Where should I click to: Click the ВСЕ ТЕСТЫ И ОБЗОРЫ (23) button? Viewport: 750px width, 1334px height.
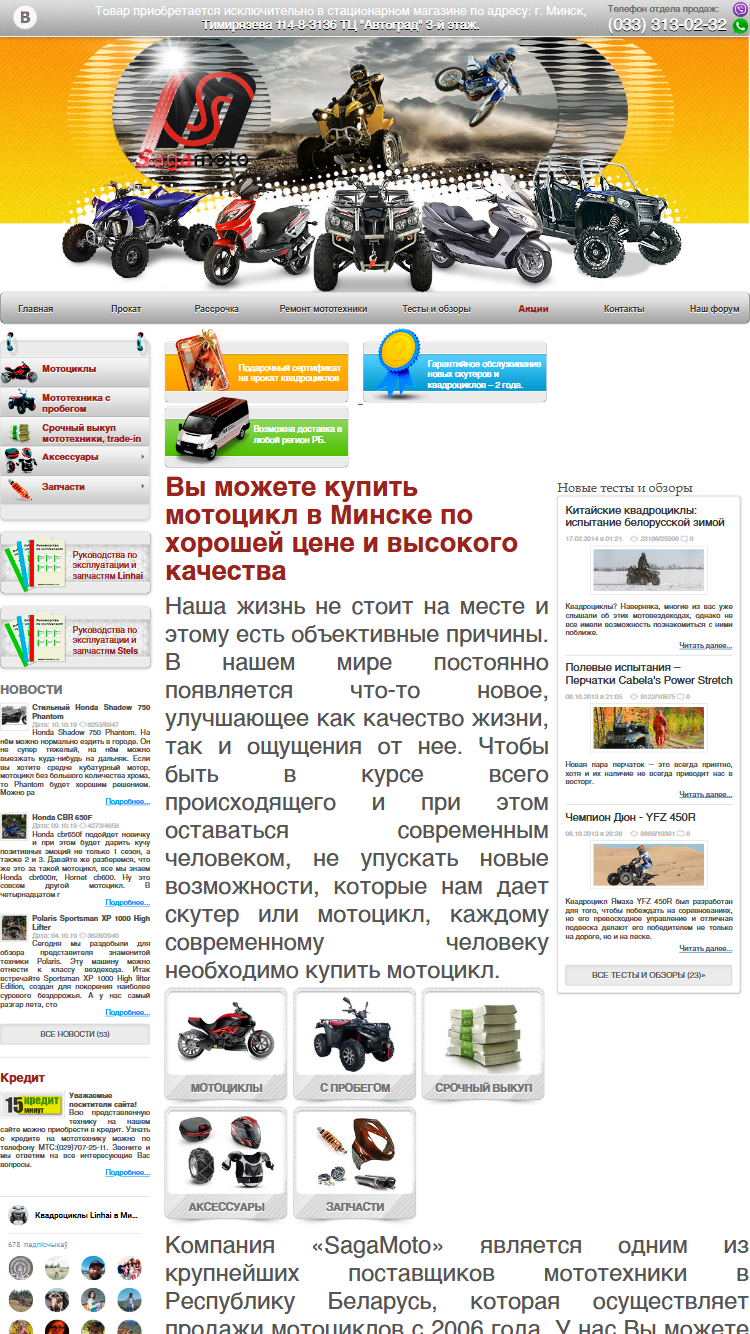pos(648,975)
